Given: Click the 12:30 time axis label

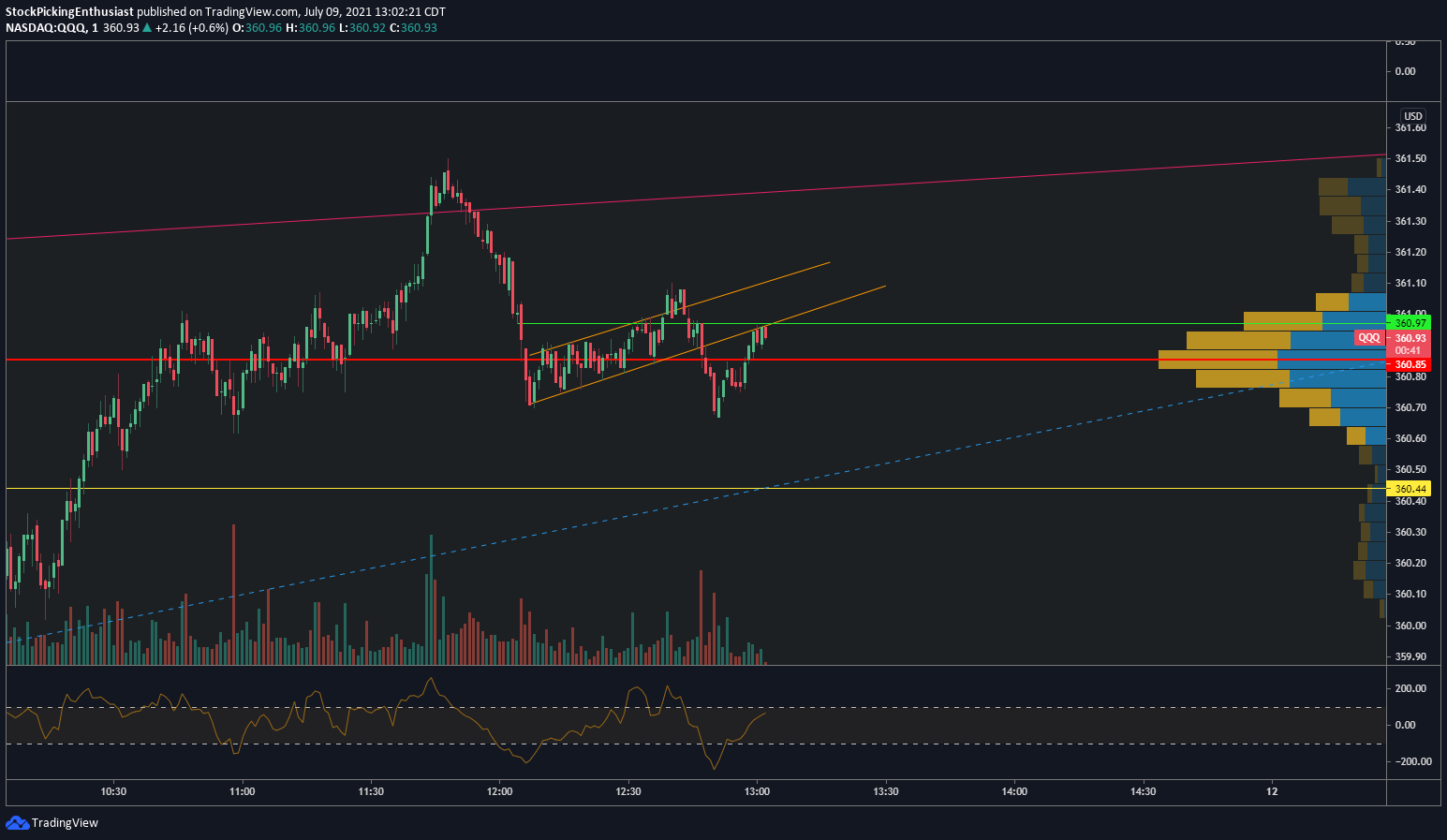Looking at the screenshot, I should point(628,791).
